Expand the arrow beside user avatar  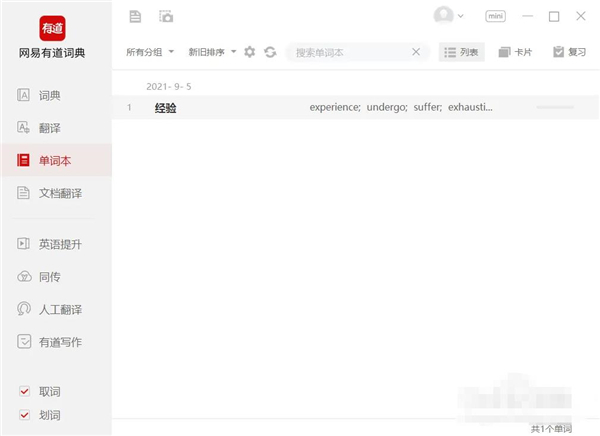click(x=461, y=16)
